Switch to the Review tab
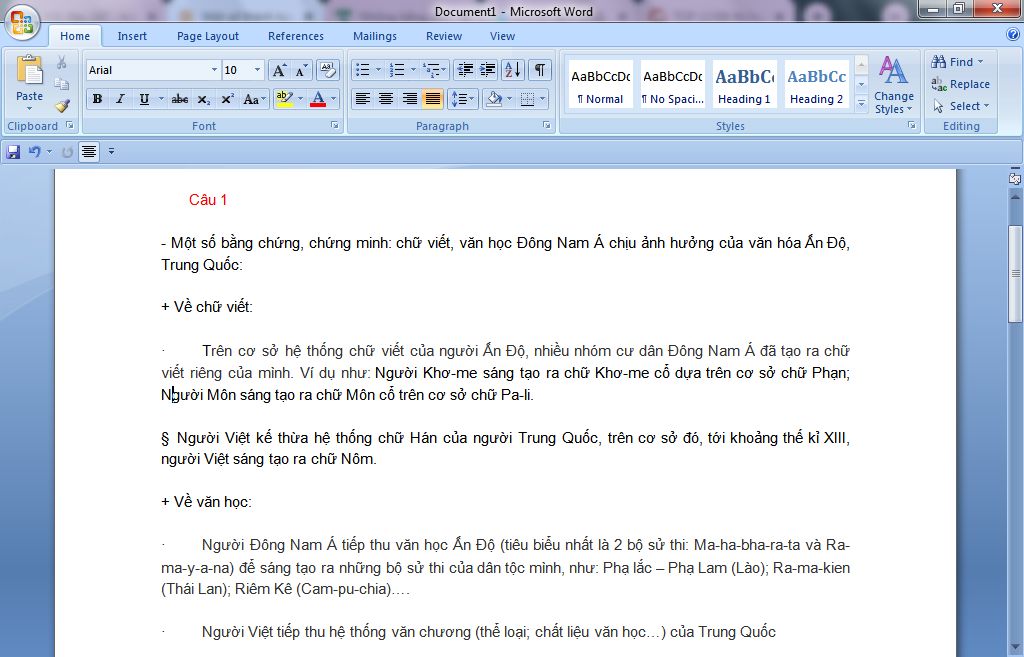The height and width of the screenshot is (657, 1024). click(x=444, y=37)
